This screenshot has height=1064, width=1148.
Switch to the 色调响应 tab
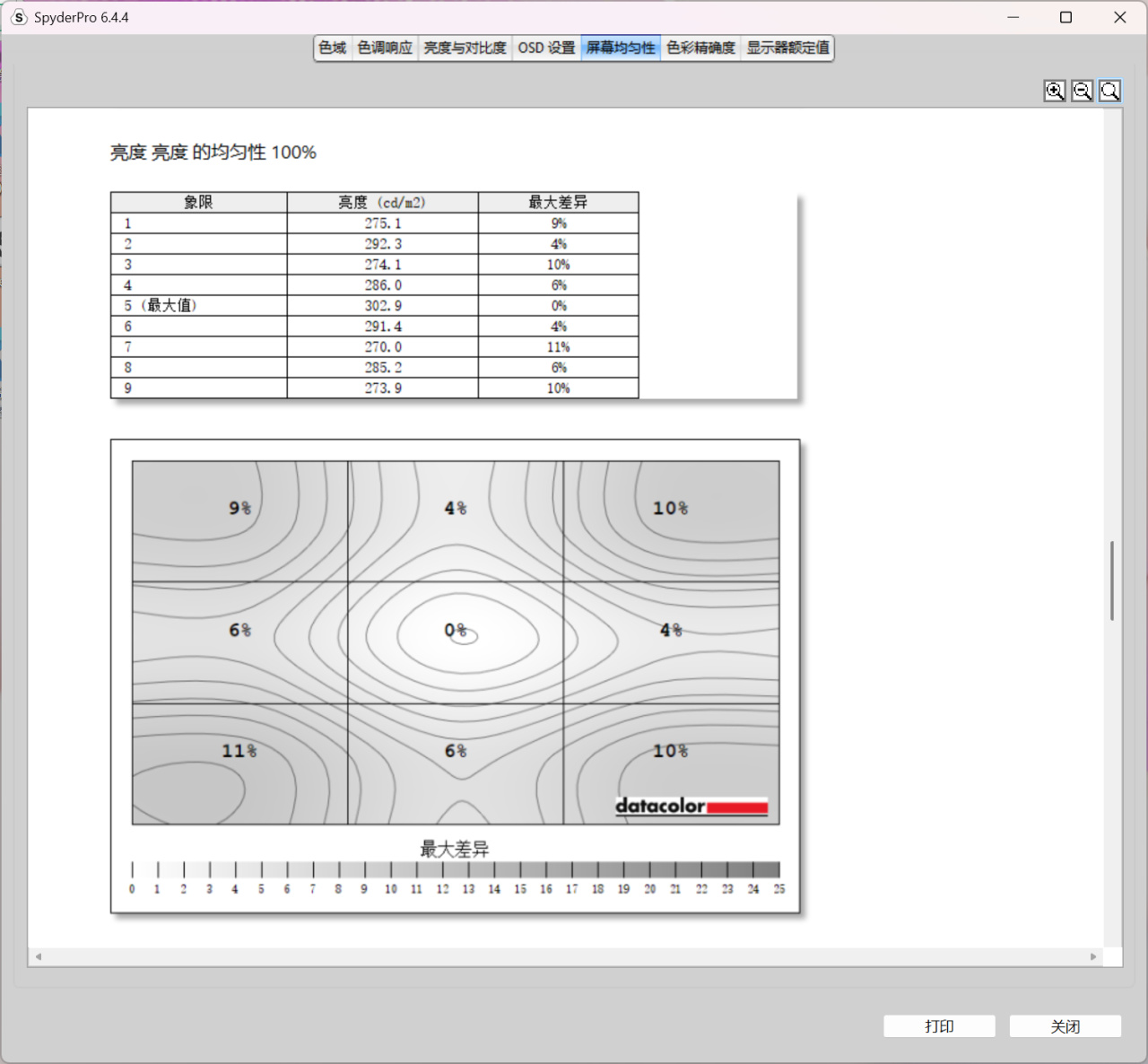(x=385, y=48)
